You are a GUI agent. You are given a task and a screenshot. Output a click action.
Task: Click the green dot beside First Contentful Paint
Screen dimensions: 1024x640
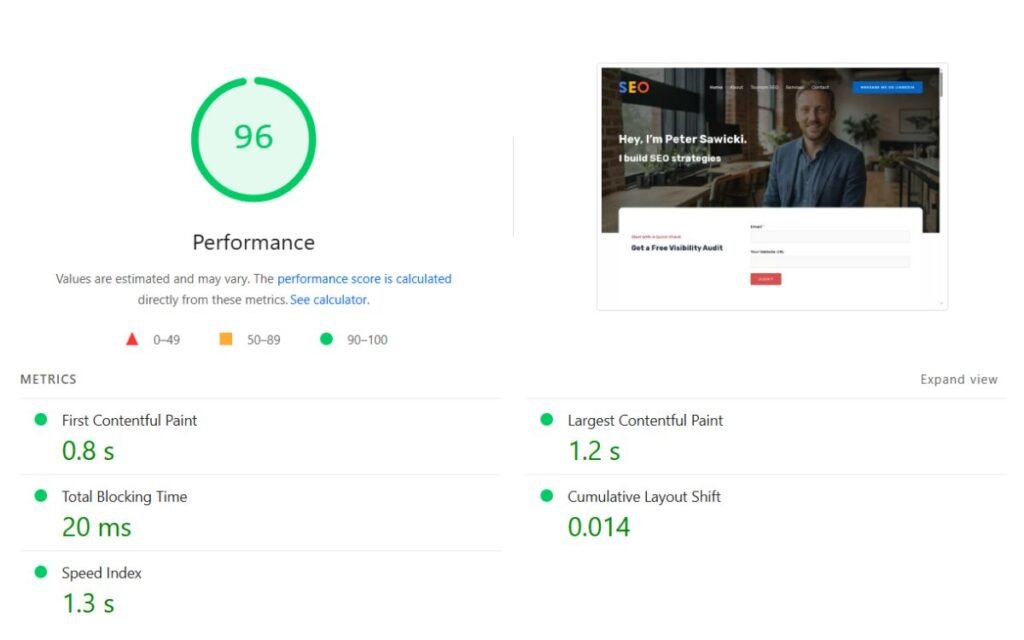[41, 420]
